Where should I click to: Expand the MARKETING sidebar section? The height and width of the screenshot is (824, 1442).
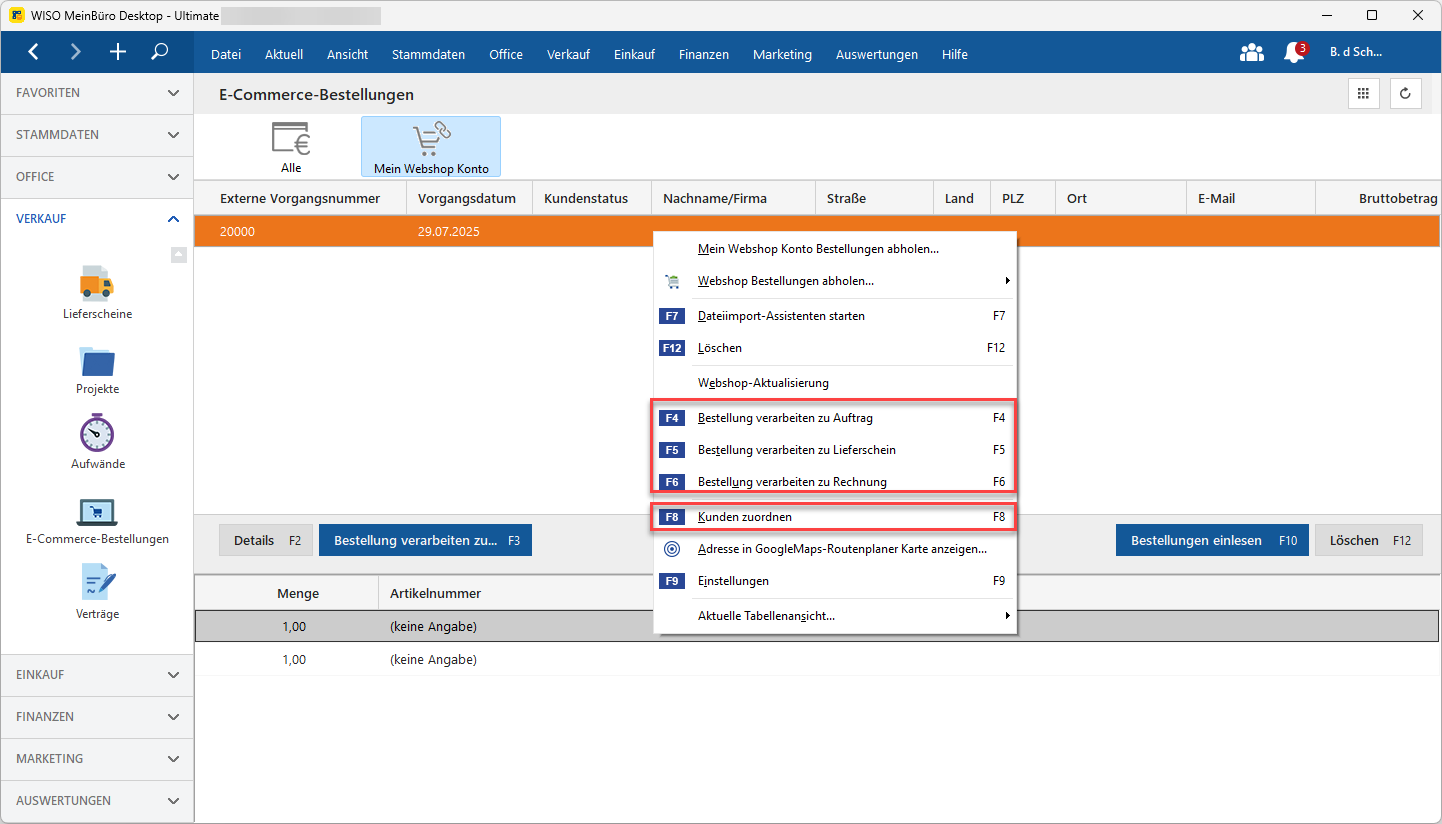97,759
